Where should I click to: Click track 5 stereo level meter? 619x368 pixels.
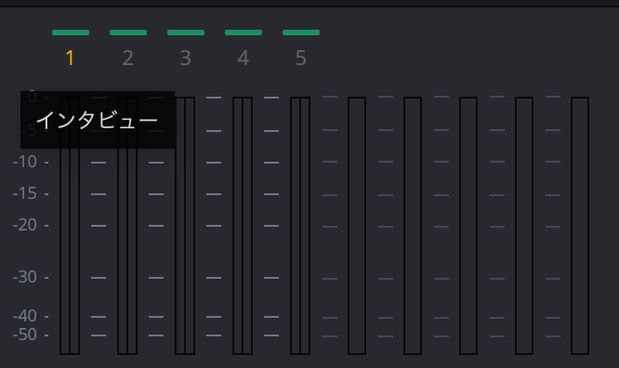point(300,225)
